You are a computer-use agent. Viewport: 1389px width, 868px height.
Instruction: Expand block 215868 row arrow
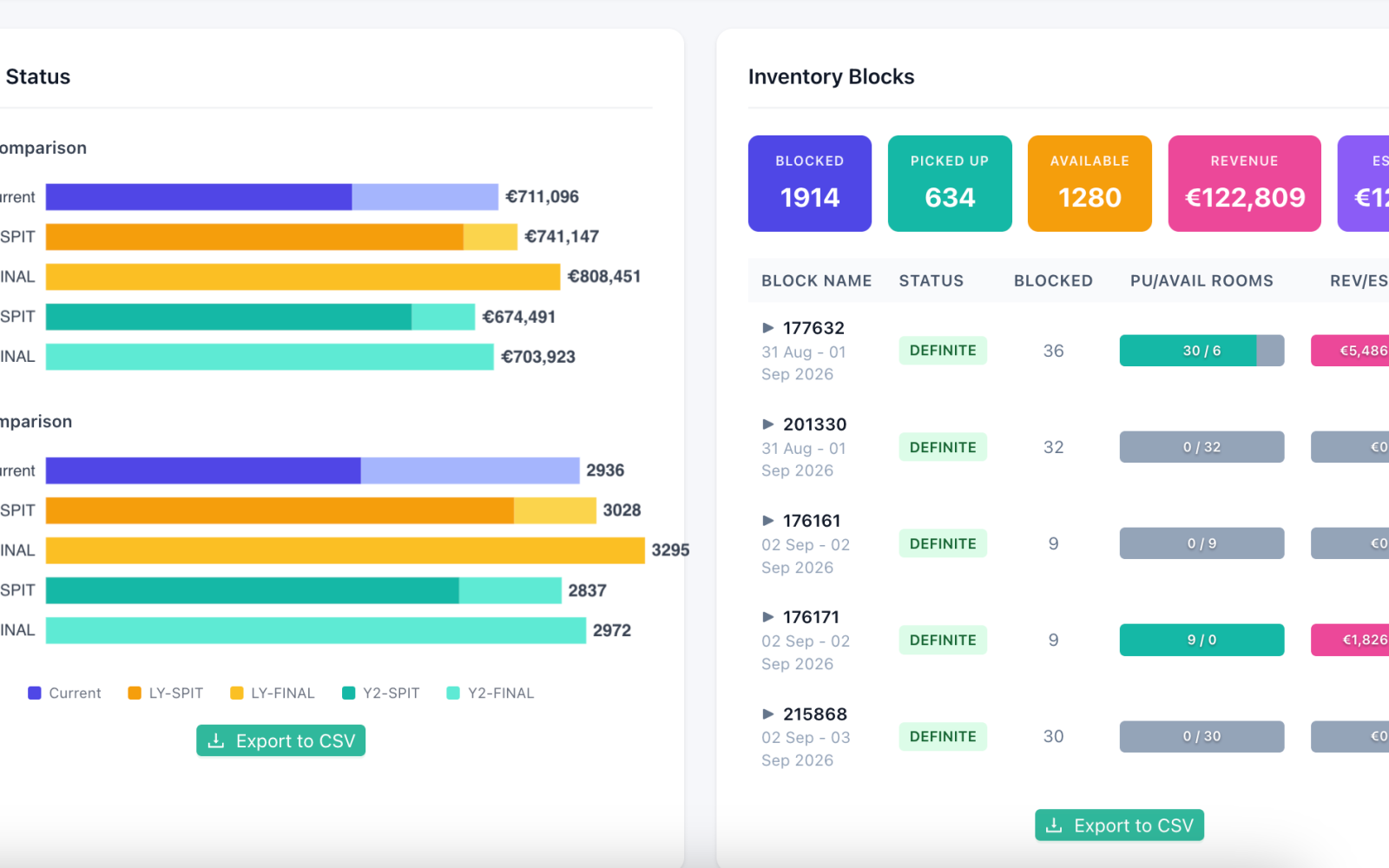pos(767,714)
